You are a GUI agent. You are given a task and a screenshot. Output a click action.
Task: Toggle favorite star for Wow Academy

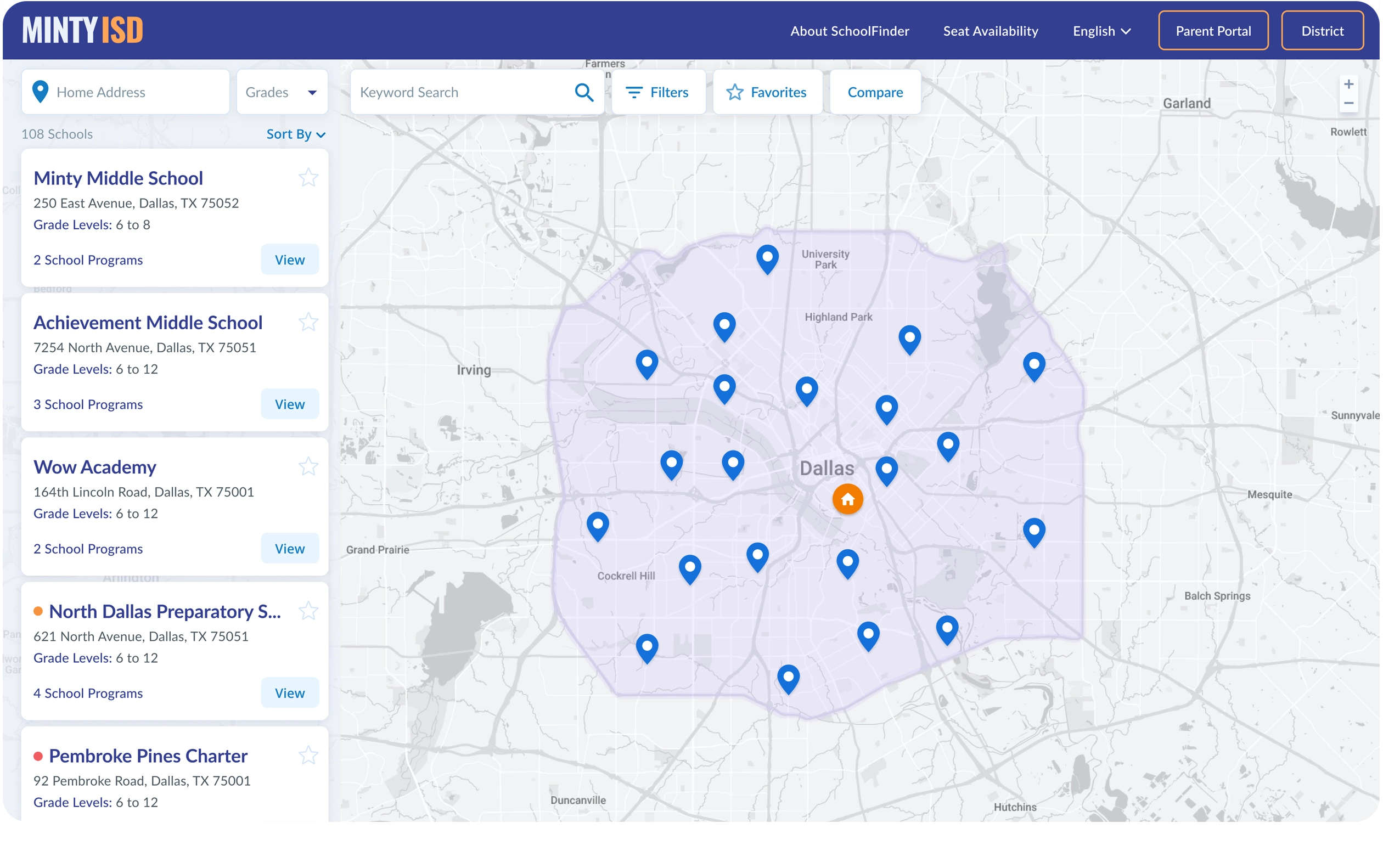coord(308,466)
